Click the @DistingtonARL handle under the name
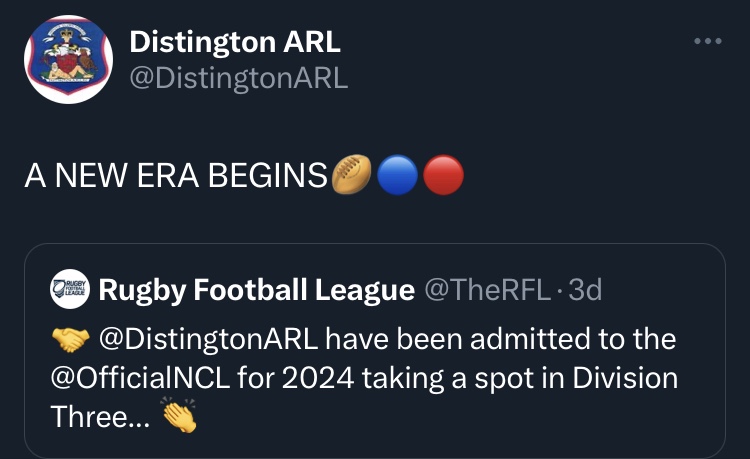750x459 pixels. (x=239, y=79)
